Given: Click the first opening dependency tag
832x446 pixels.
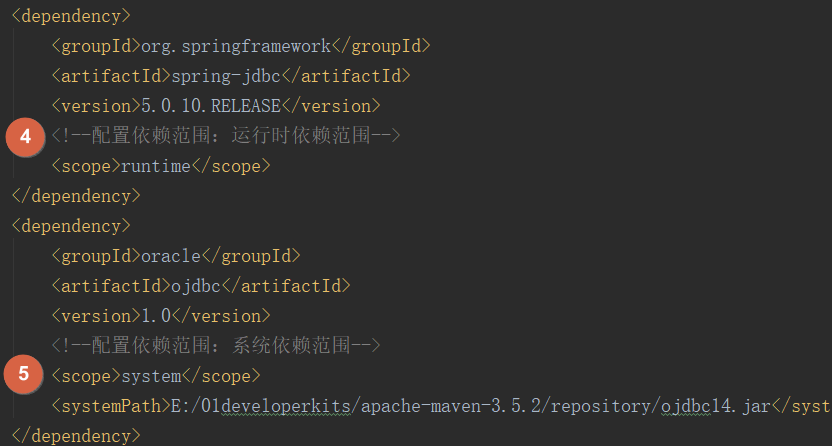Looking at the screenshot, I should (71, 16).
